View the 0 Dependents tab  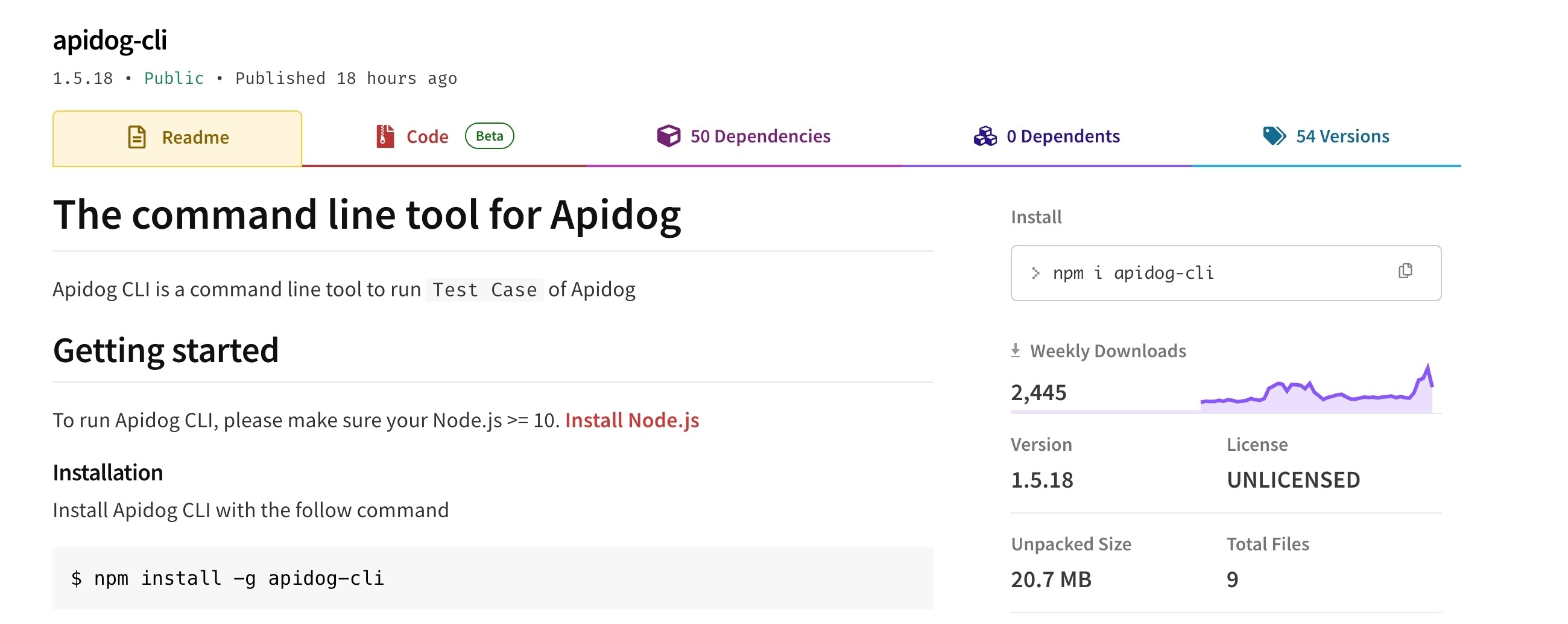coord(1046,136)
